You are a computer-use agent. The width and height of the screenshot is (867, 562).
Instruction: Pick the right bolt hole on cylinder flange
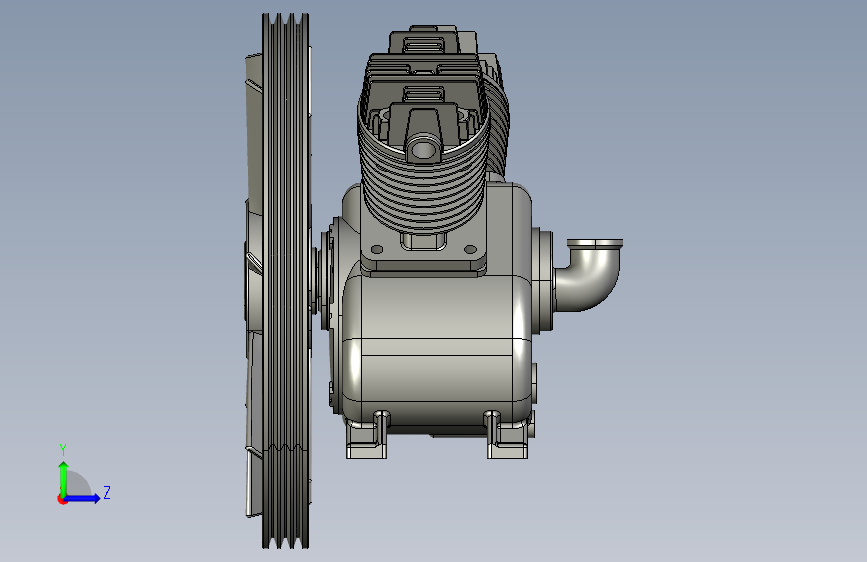471,249
